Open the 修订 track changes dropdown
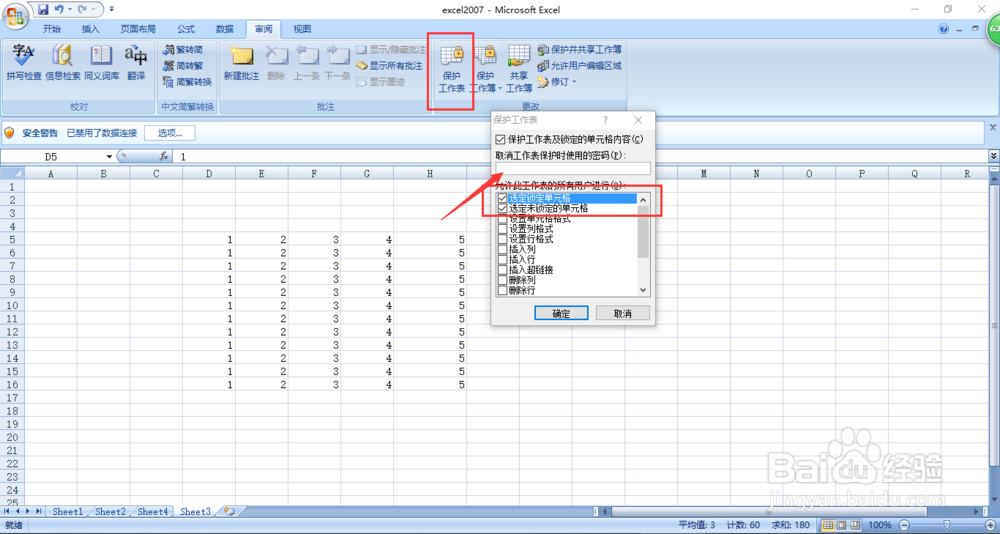The width and height of the screenshot is (1000, 534). 574,82
